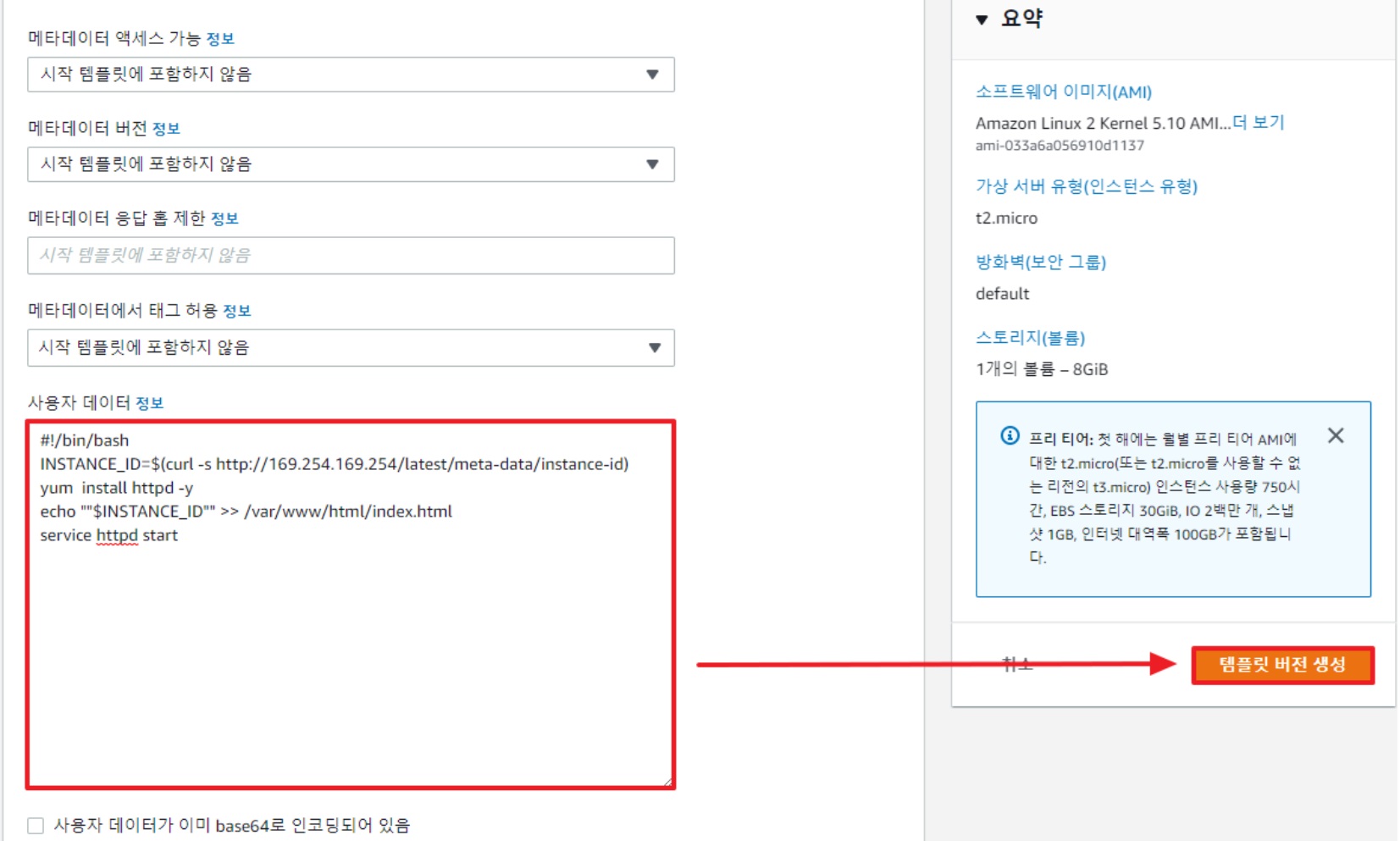Click the info icon in 프리 티어 notice
The image size is (1400, 841).
point(1010,435)
